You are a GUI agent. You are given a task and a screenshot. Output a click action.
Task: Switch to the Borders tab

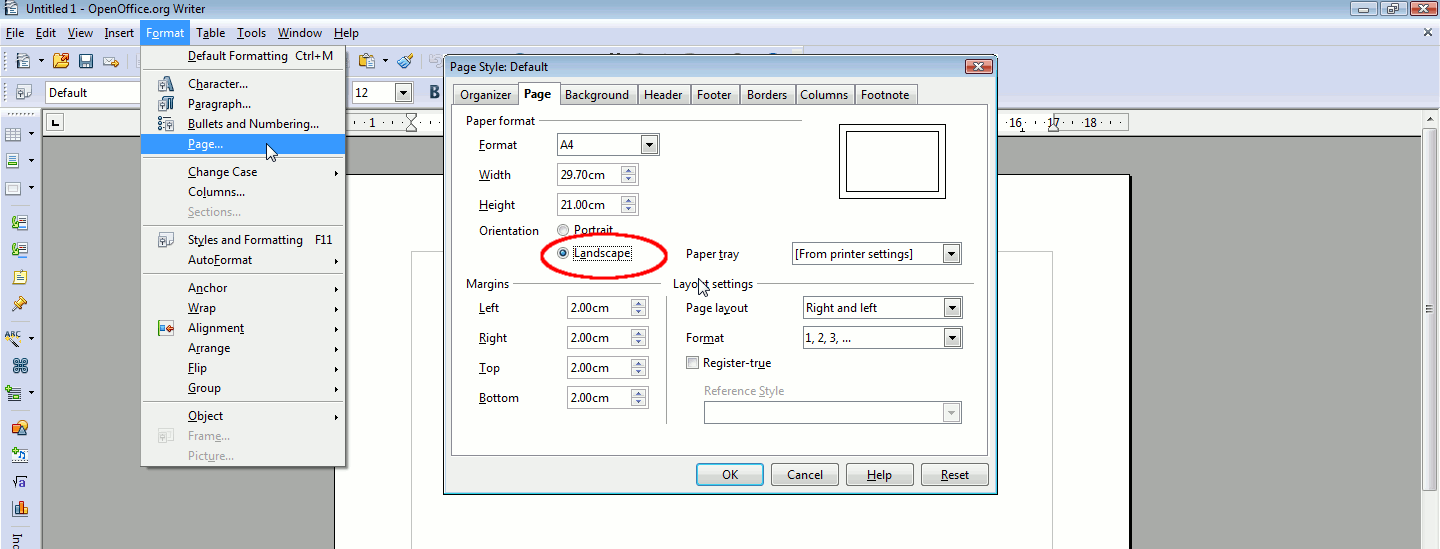(x=767, y=95)
